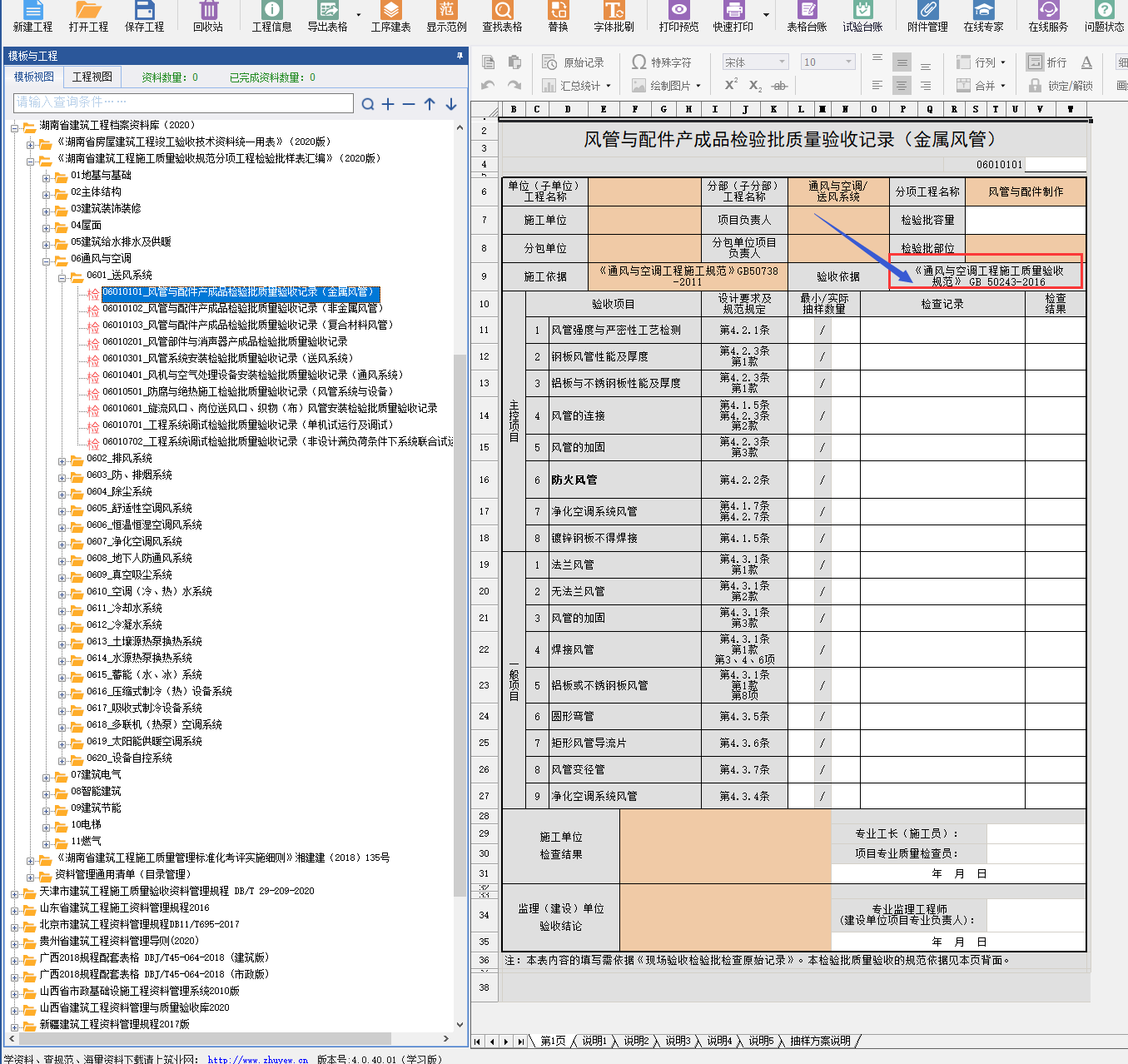Screen dimensions: 1128x1064
Task: Click in the query search input field
Action: (x=184, y=102)
